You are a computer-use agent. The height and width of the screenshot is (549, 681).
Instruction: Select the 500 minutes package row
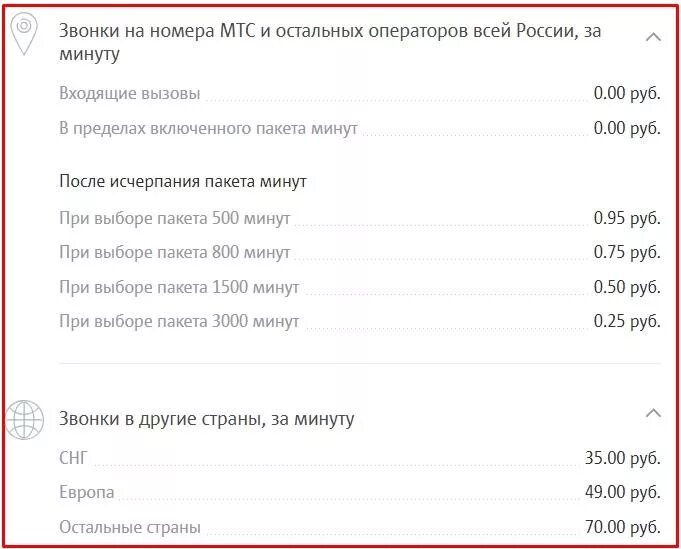174,218
